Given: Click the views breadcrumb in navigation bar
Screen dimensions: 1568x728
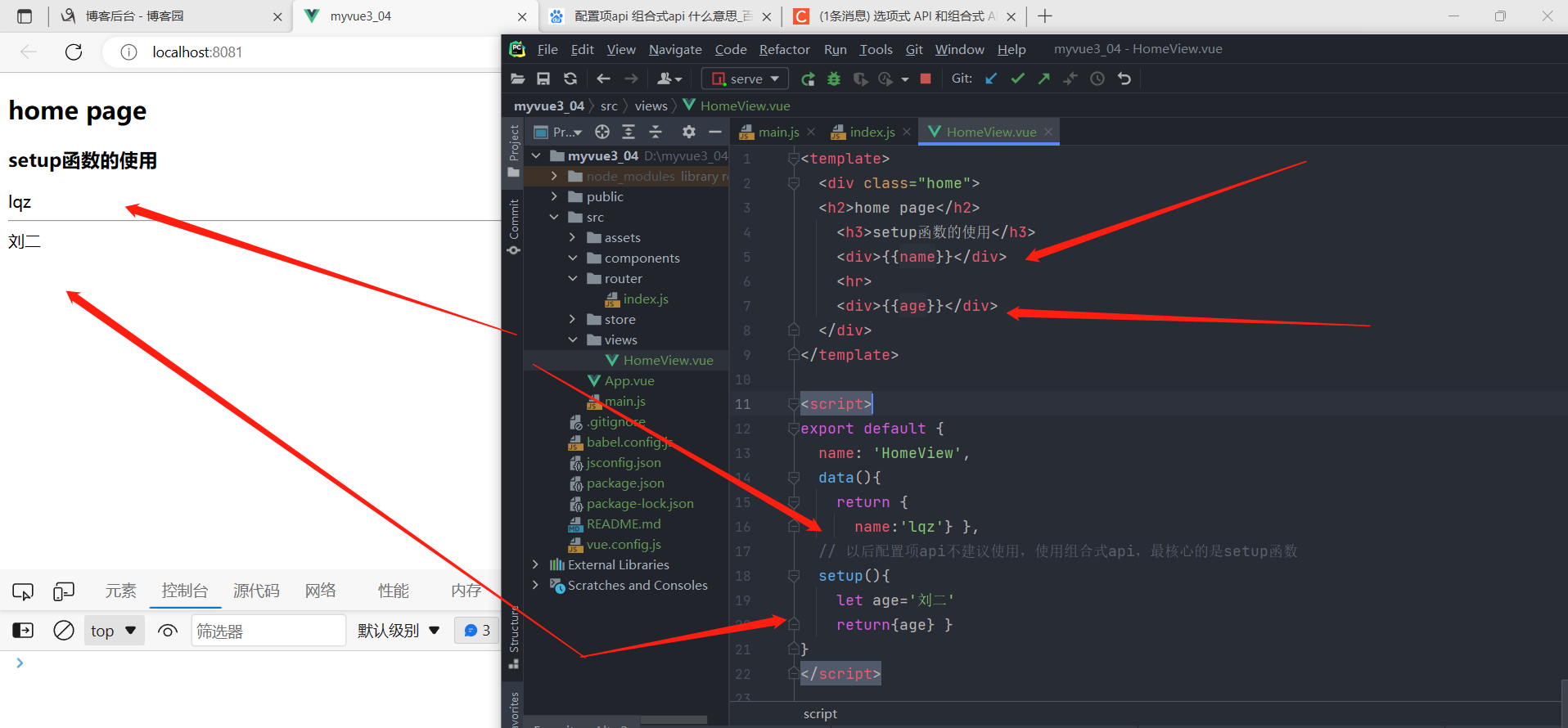Looking at the screenshot, I should click(x=651, y=106).
